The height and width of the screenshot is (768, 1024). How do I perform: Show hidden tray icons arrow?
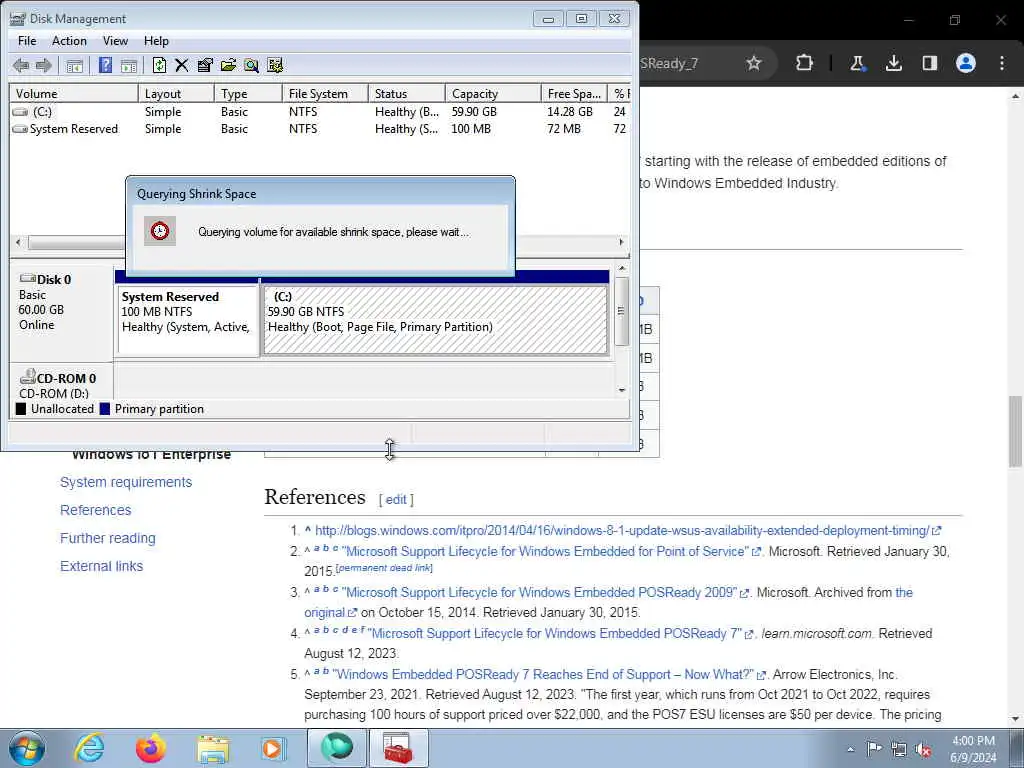click(x=850, y=749)
